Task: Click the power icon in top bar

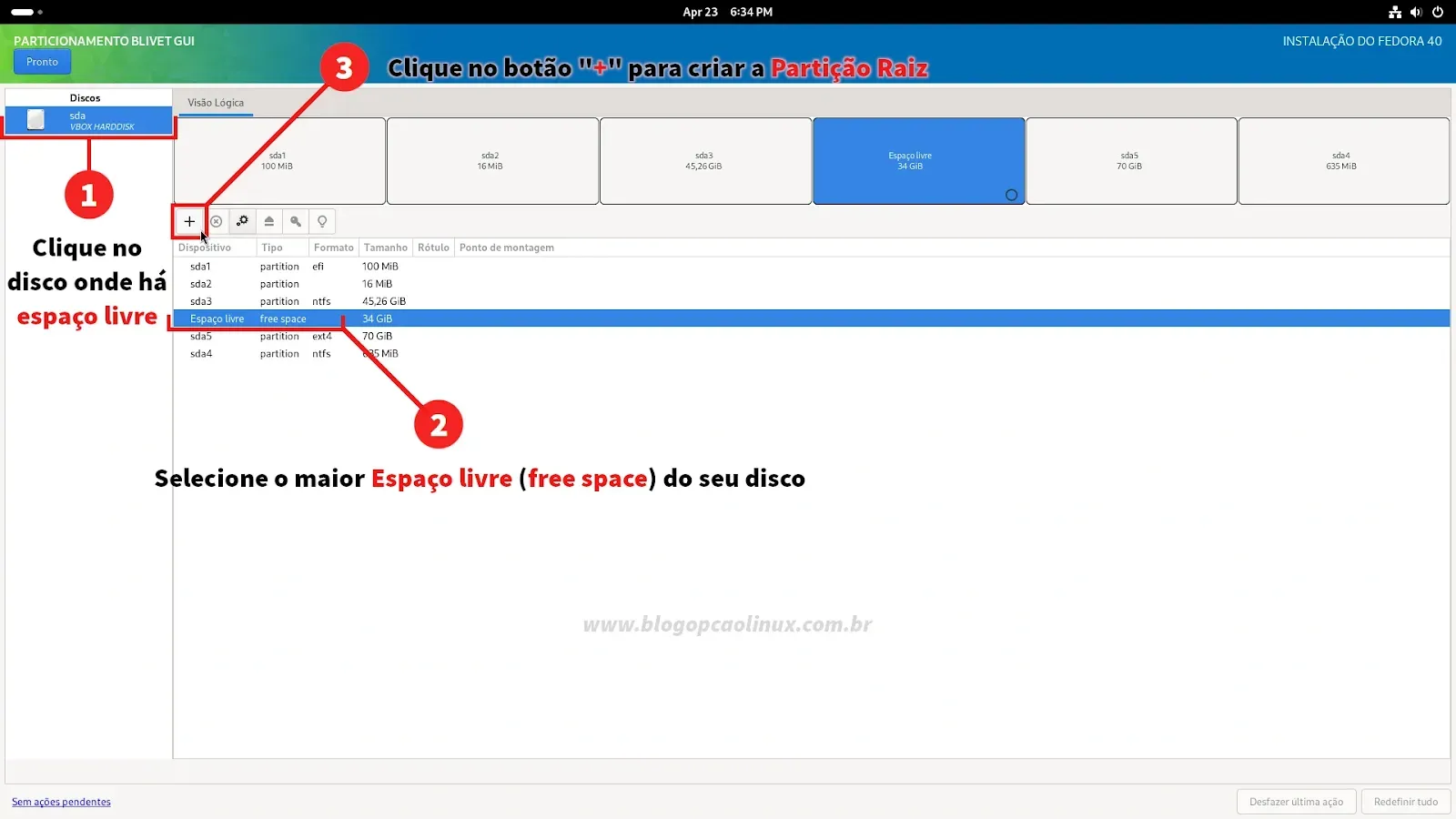Action: [1438, 12]
